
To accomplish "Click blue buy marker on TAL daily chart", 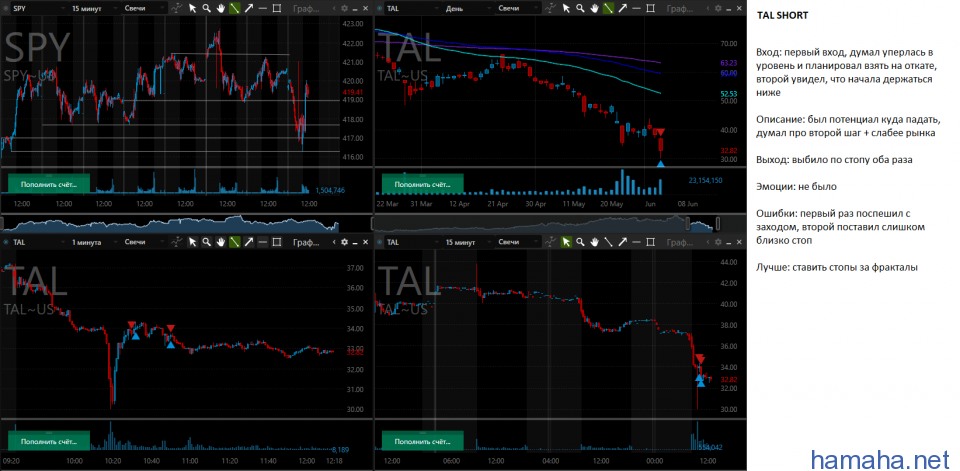I will [660, 164].
